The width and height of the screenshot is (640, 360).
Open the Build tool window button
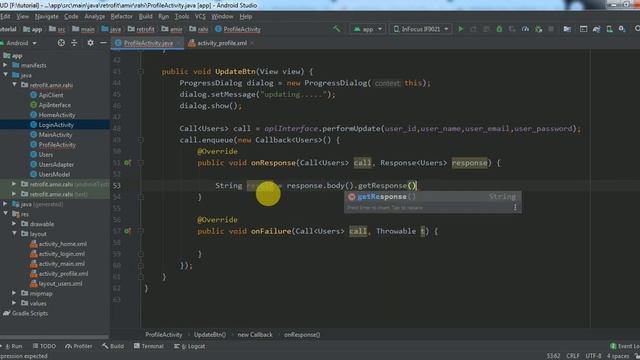click(113, 346)
